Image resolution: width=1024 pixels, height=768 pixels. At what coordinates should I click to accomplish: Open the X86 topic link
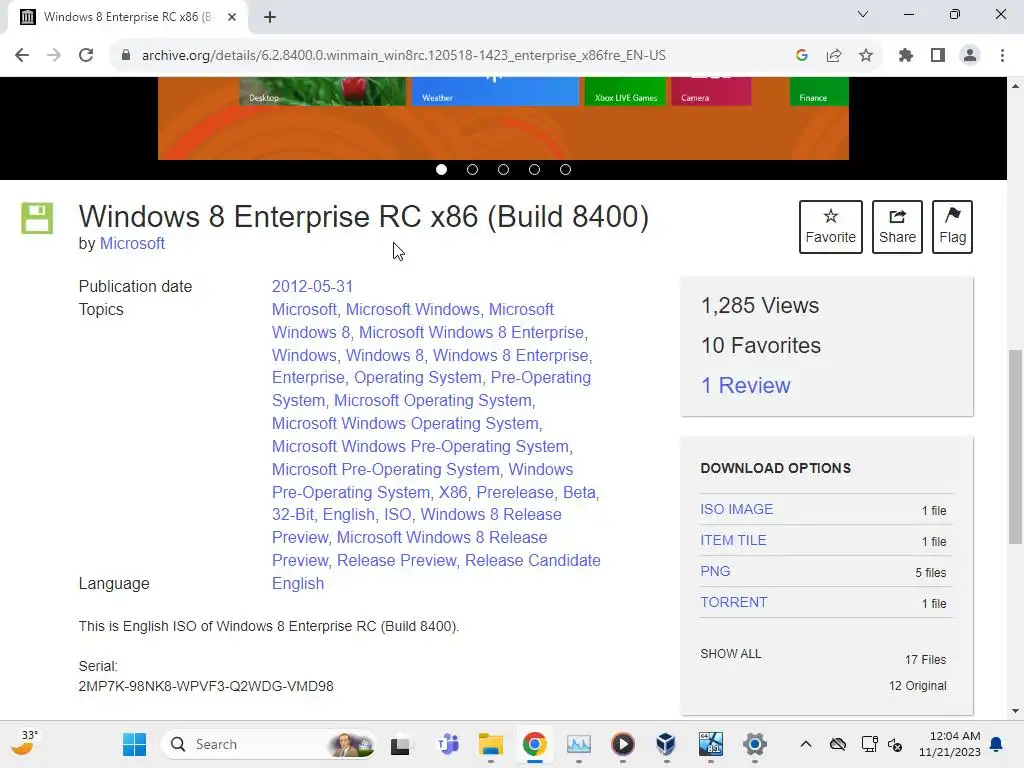(453, 492)
